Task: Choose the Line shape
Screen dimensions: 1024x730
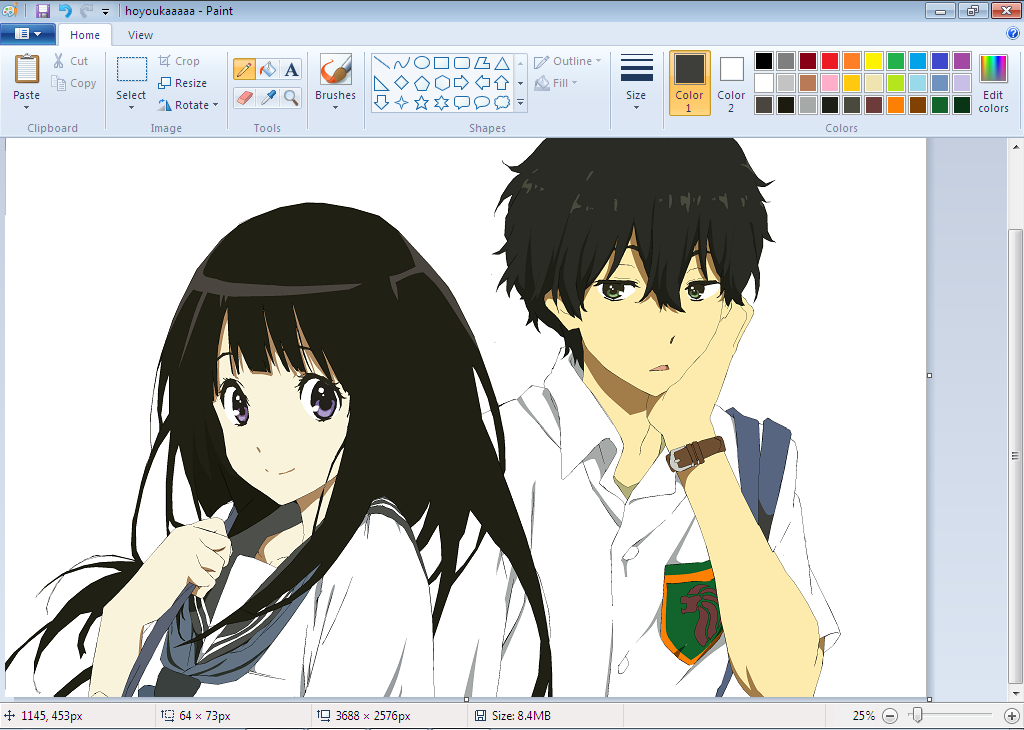Action: tap(382, 63)
